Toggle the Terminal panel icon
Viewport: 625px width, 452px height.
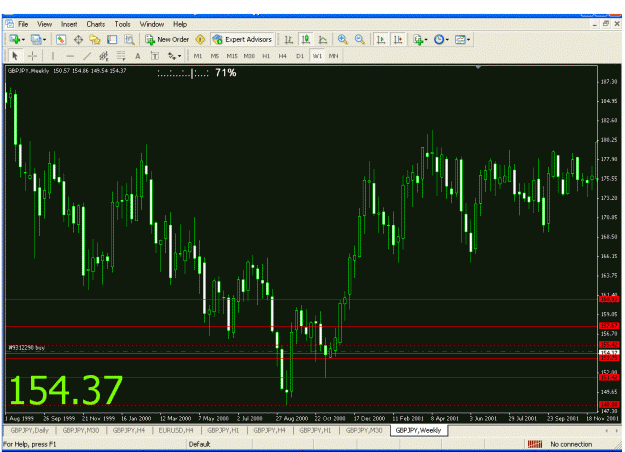click(x=112, y=39)
